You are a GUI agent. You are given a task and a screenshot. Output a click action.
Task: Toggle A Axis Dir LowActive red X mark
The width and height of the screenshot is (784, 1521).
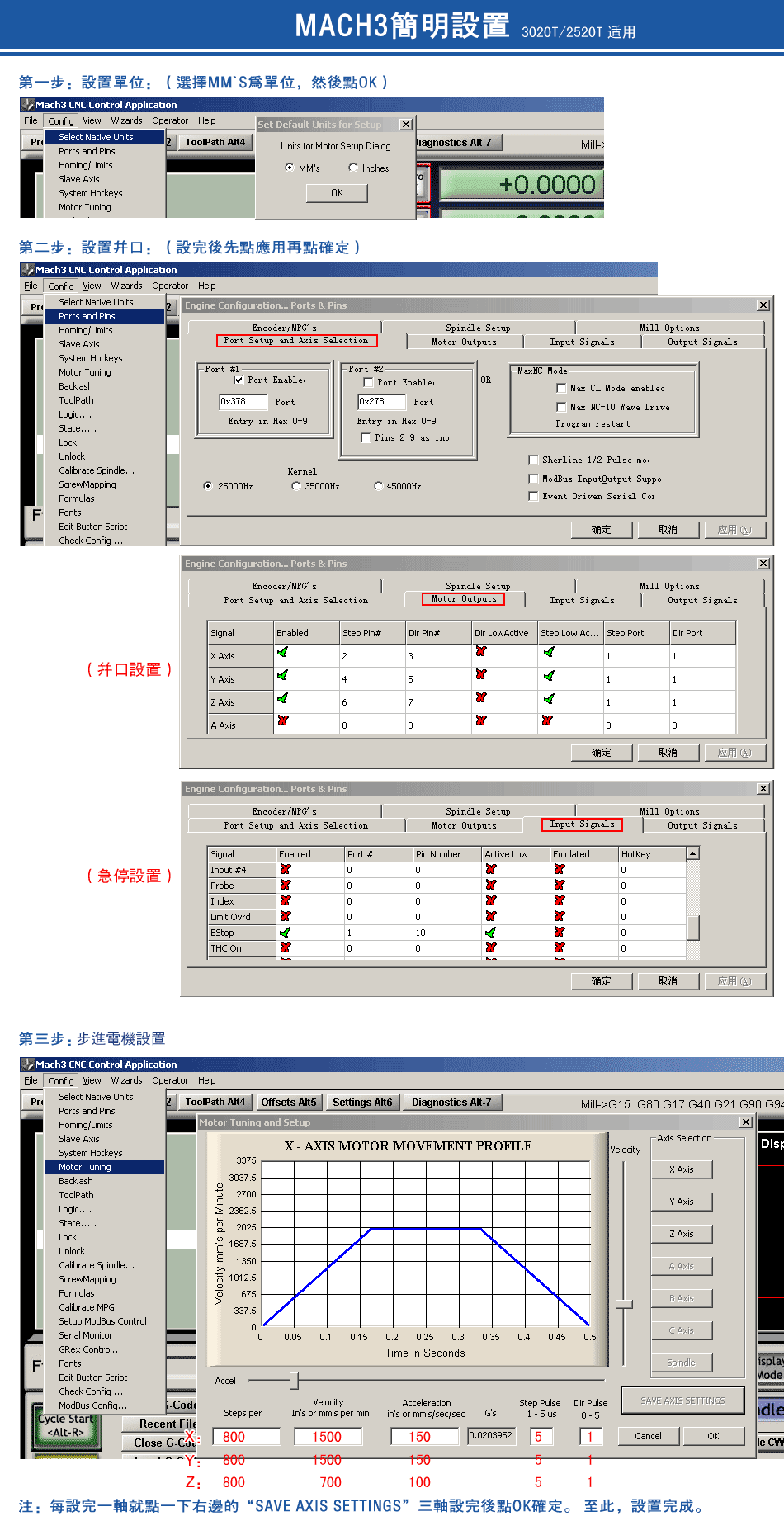click(x=481, y=720)
